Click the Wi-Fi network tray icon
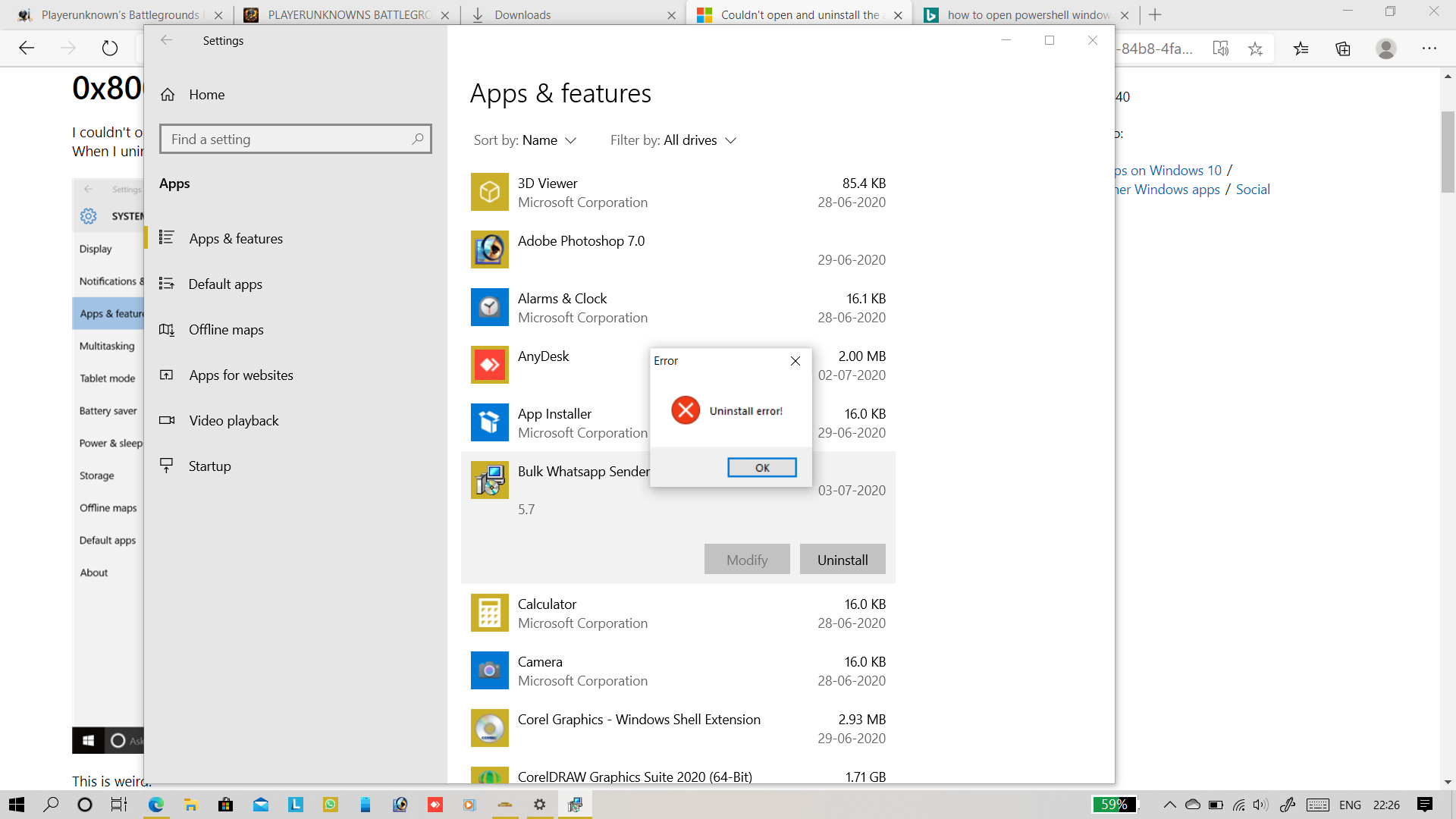 pos(1238,805)
